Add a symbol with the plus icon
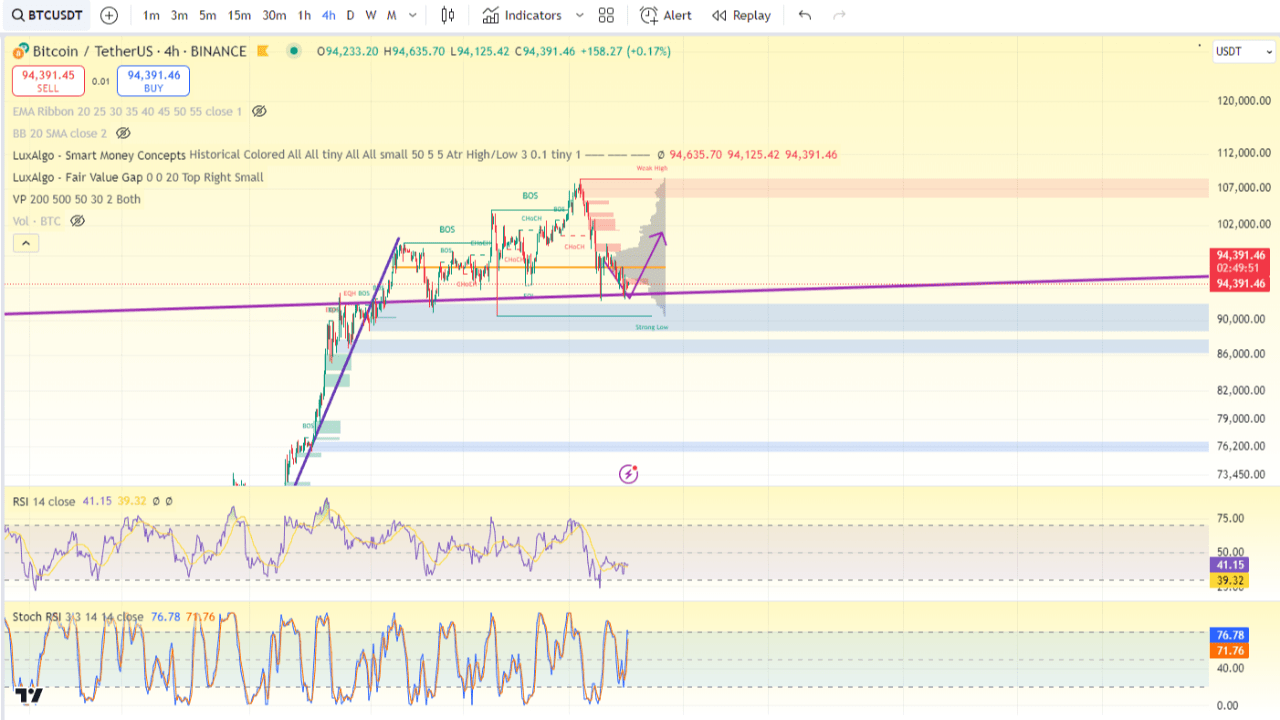 point(108,15)
